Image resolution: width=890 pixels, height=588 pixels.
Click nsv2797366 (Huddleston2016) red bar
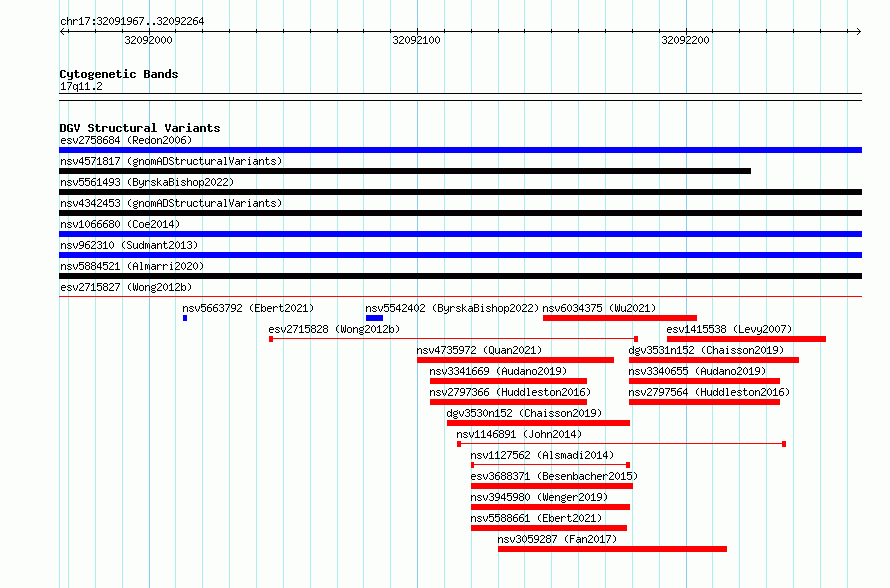509,402
